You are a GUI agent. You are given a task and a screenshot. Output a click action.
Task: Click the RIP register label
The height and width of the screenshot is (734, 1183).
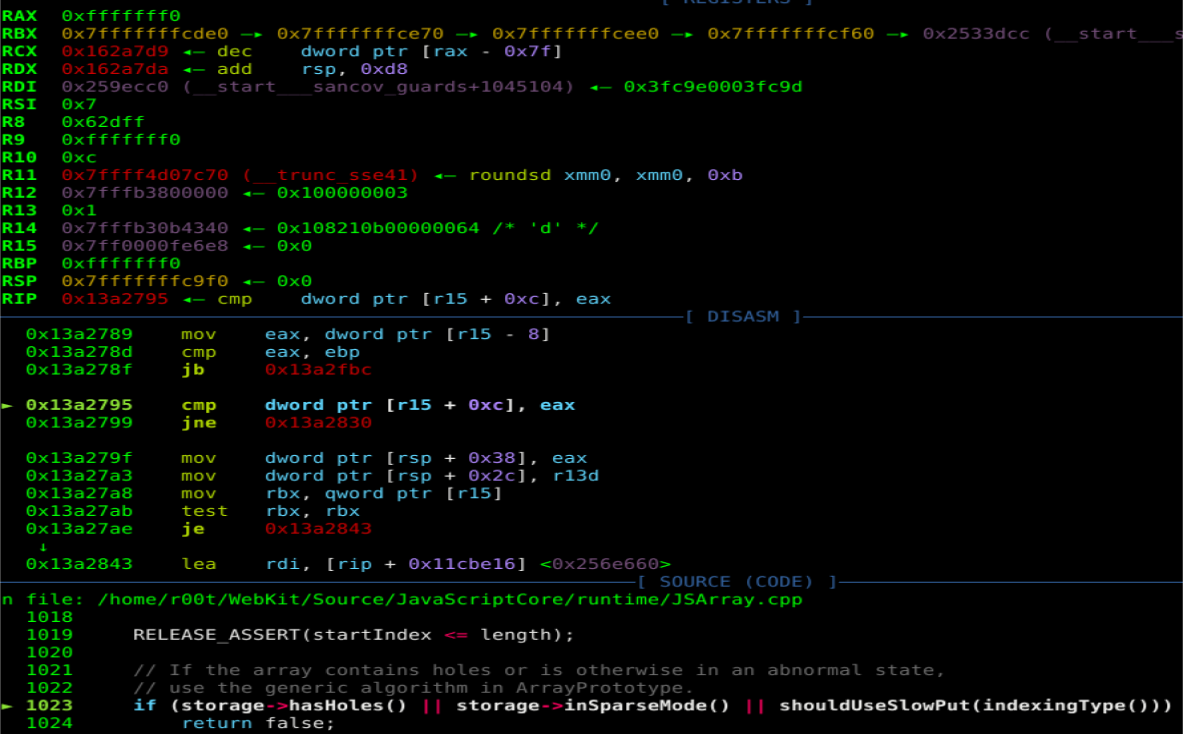click(18, 298)
